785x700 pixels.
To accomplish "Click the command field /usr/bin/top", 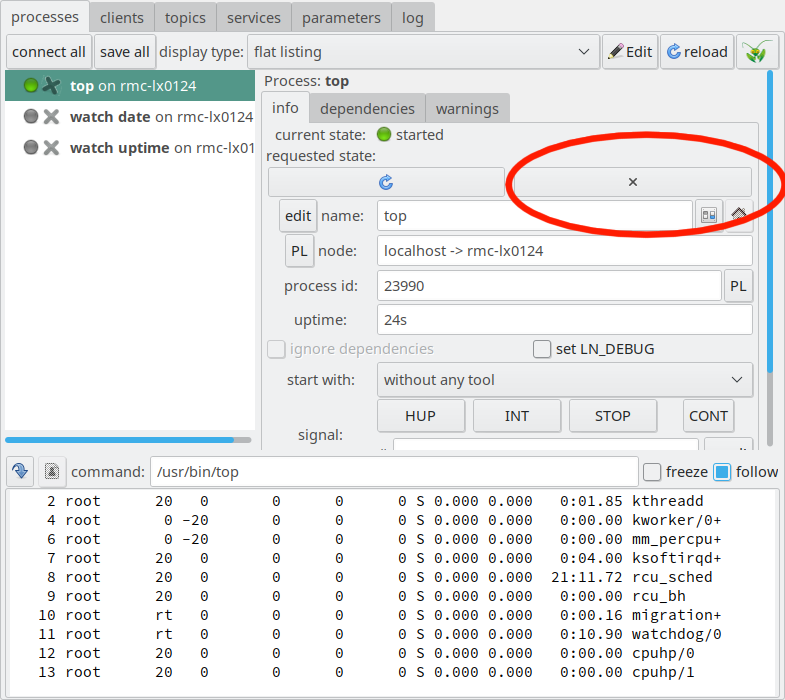I will (x=394, y=472).
